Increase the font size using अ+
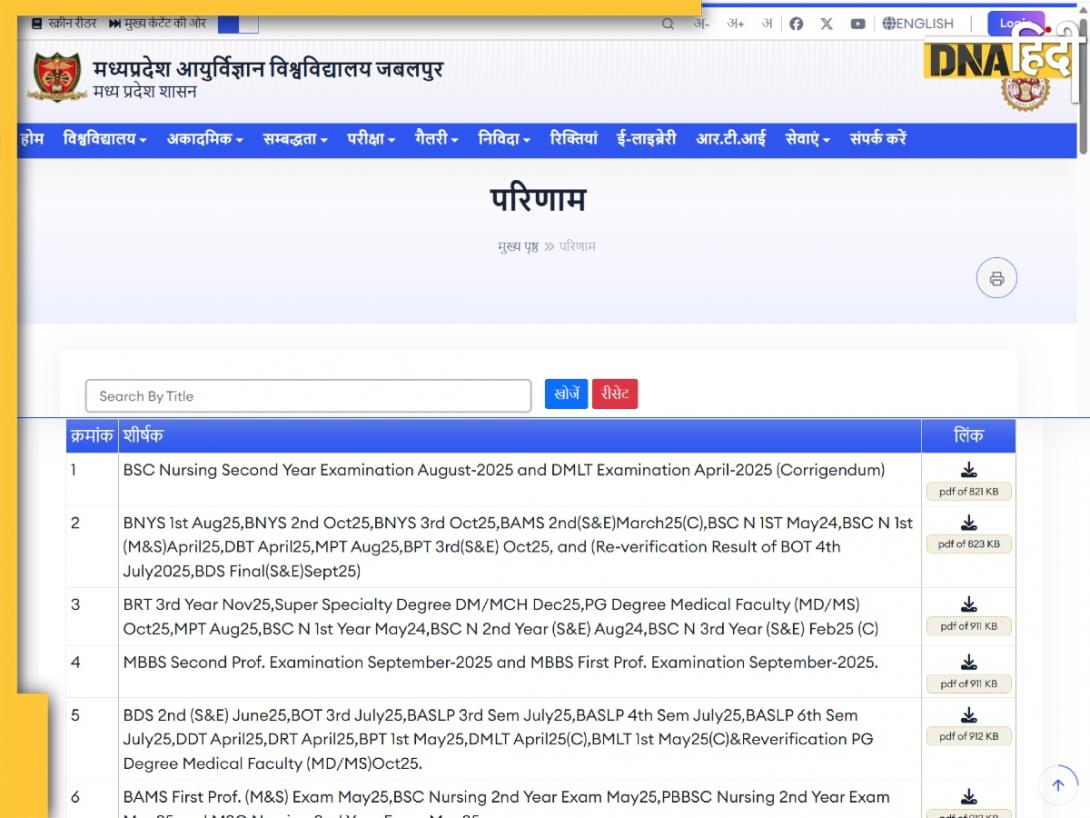The width and height of the screenshot is (1090, 818). pyautogui.click(x=736, y=23)
